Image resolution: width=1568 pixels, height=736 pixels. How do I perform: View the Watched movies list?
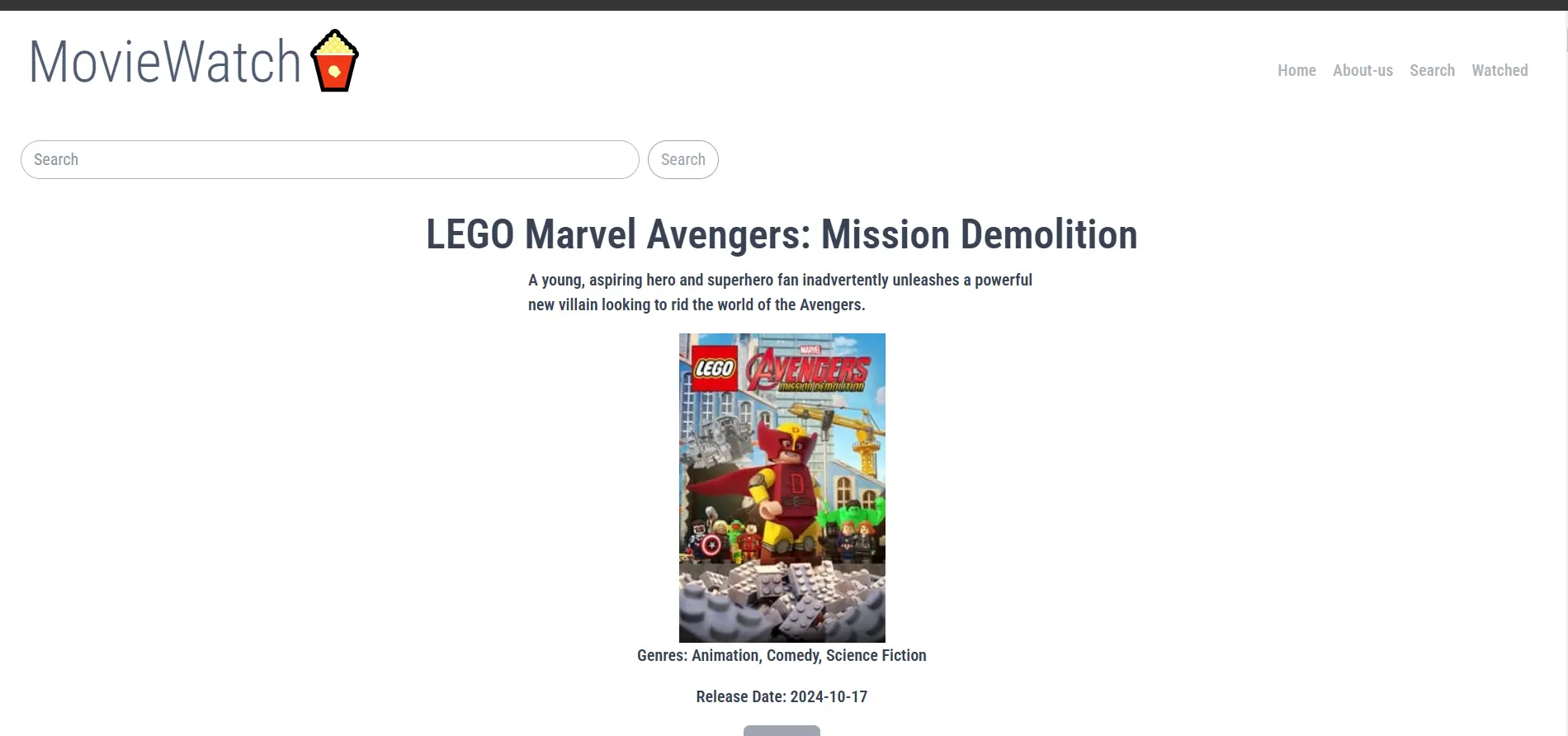[1500, 70]
